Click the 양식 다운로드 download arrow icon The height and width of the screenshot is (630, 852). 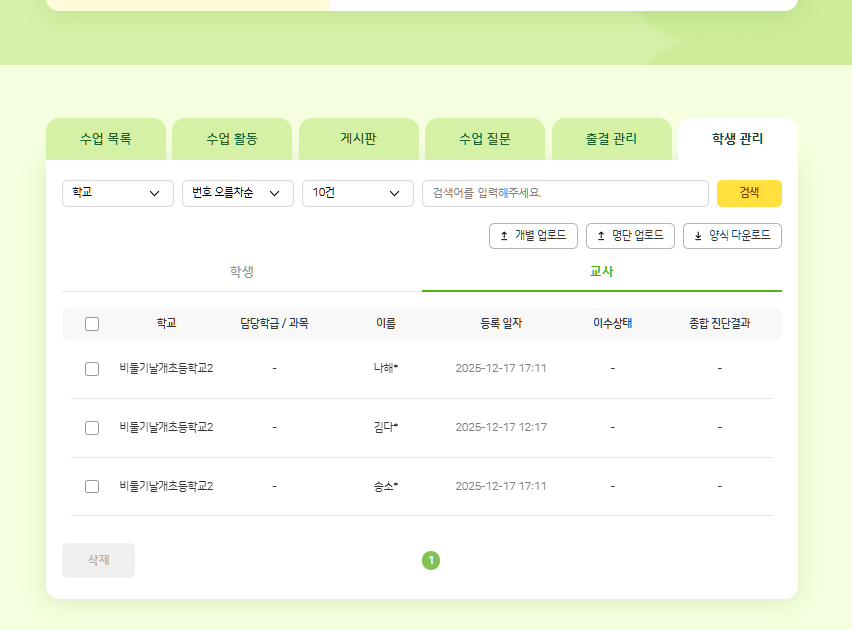point(698,236)
